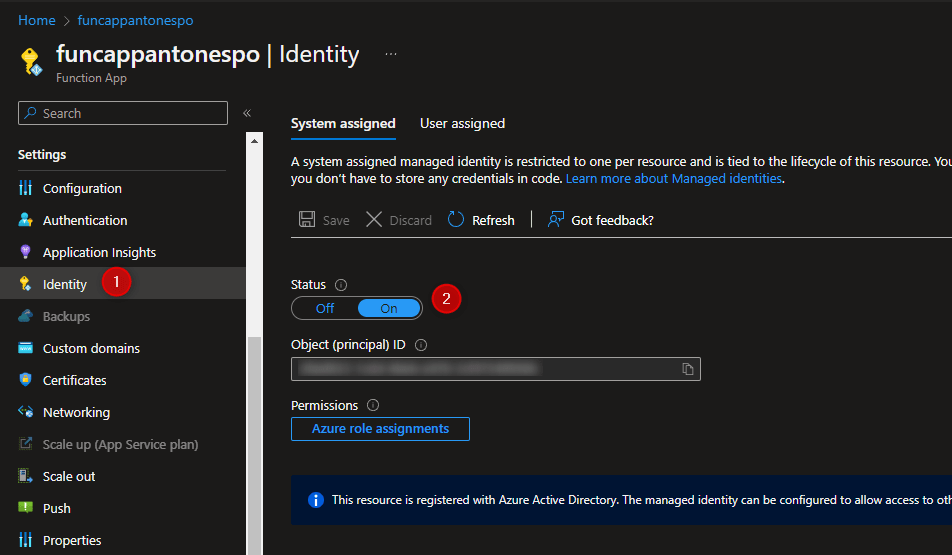Switch system assigned identity Status to Off
The image size is (952, 555).
pos(325,308)
